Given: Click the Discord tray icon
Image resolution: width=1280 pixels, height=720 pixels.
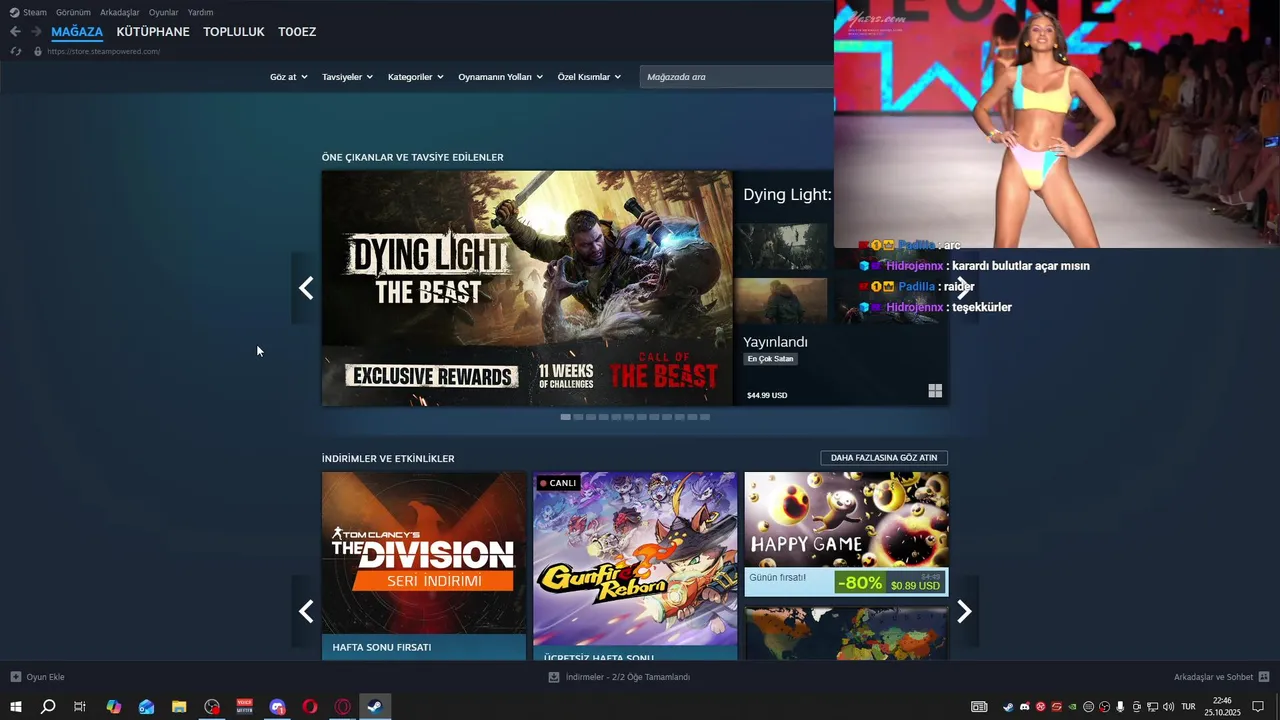Looking at the screenshot, I should pos(1025,707).
